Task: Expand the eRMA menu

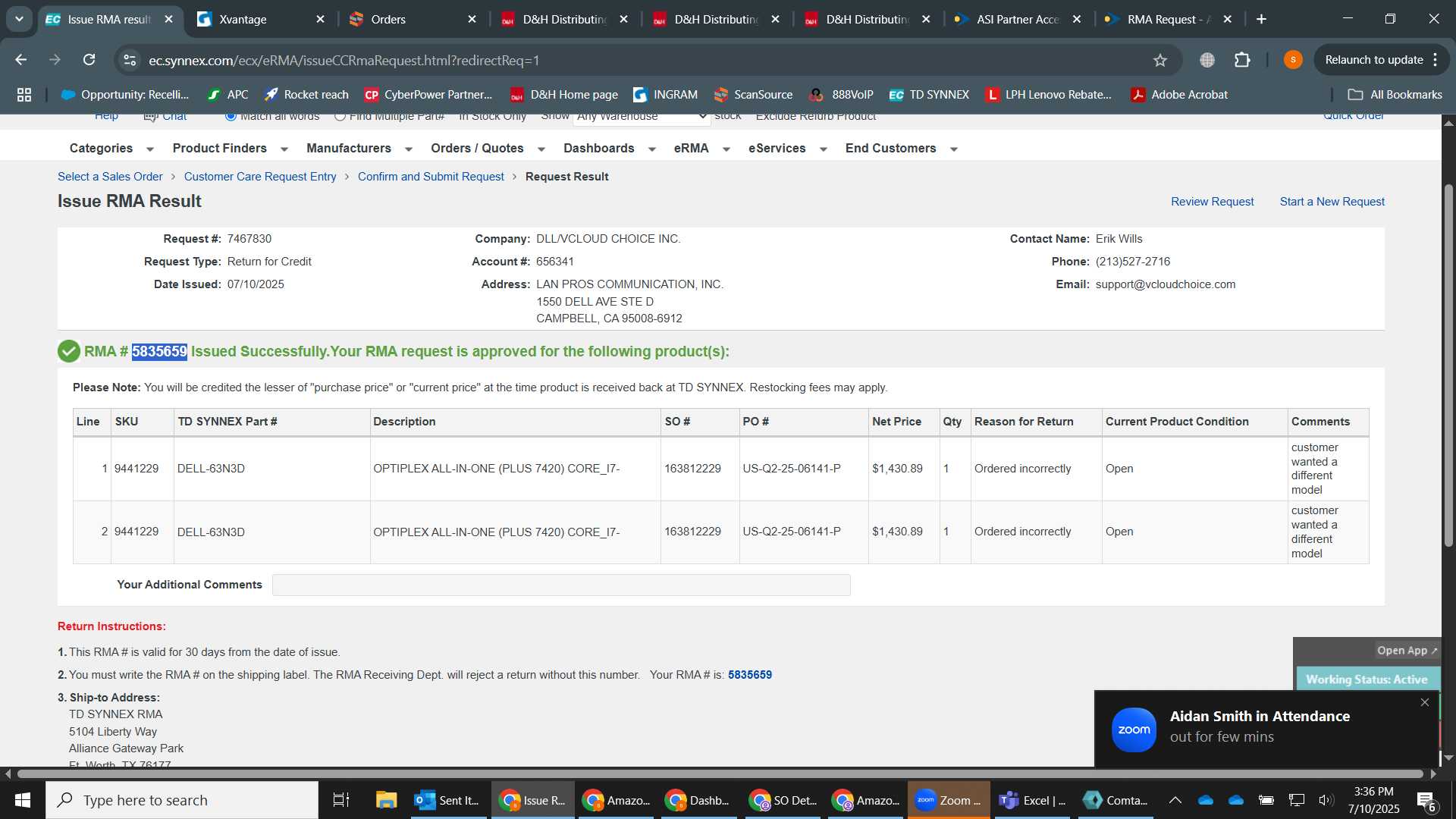Action: (x=701, y=149)
